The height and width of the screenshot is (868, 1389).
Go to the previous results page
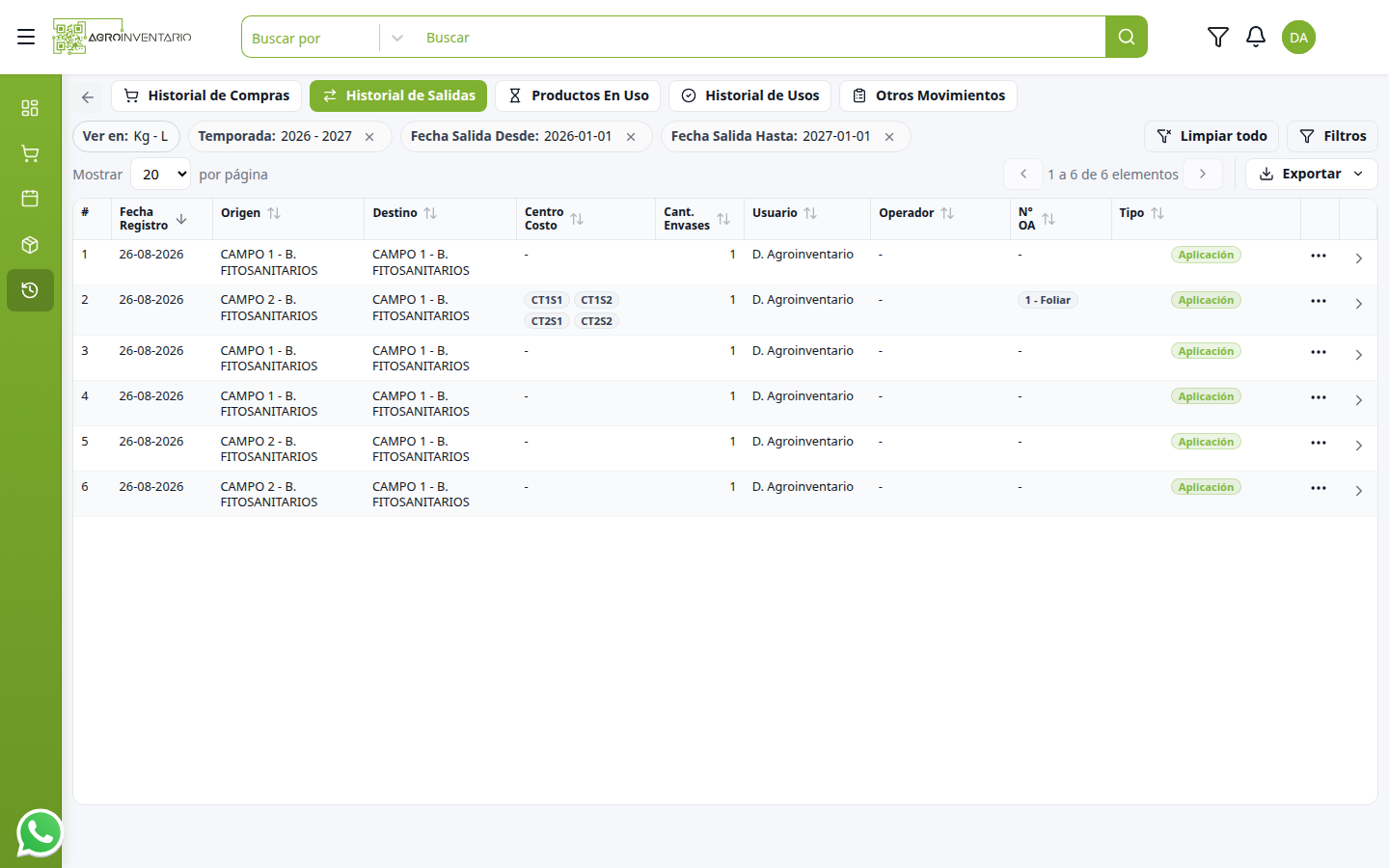(x=1023, y=174)
